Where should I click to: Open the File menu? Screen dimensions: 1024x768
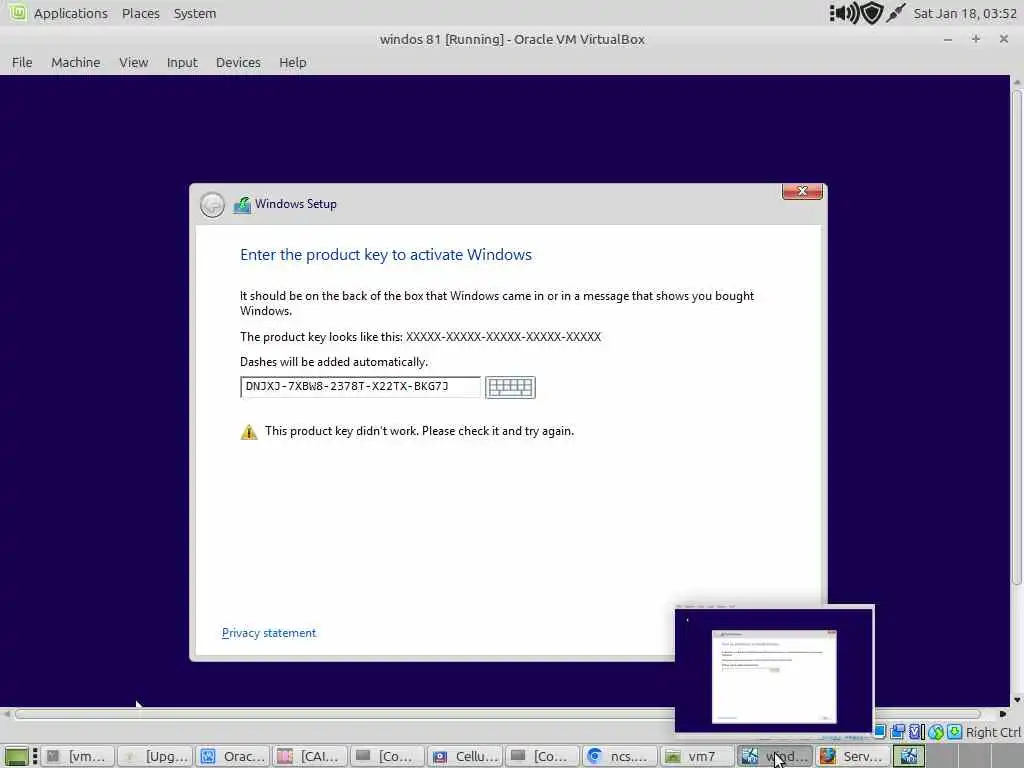click(22, 63)
